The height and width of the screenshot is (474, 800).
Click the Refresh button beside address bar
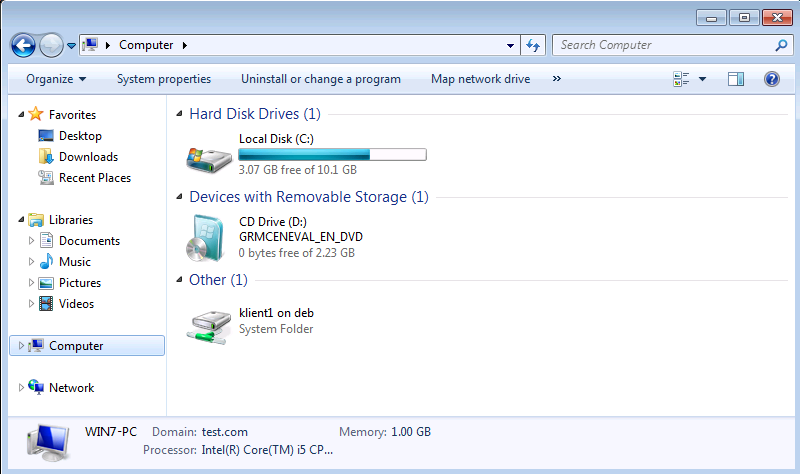[533, 45]
